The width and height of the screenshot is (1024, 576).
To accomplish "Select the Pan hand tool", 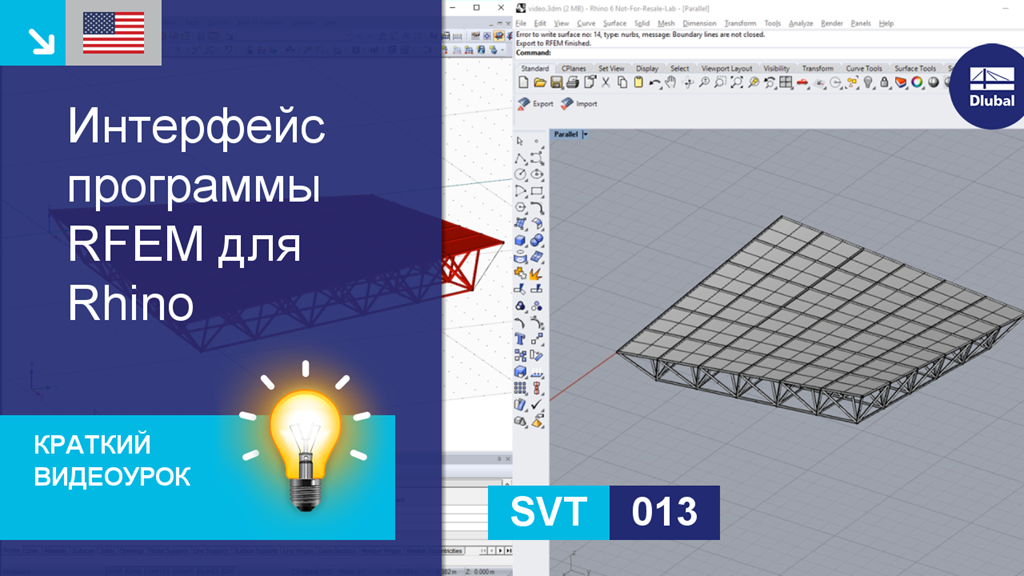I will point(671,83).
